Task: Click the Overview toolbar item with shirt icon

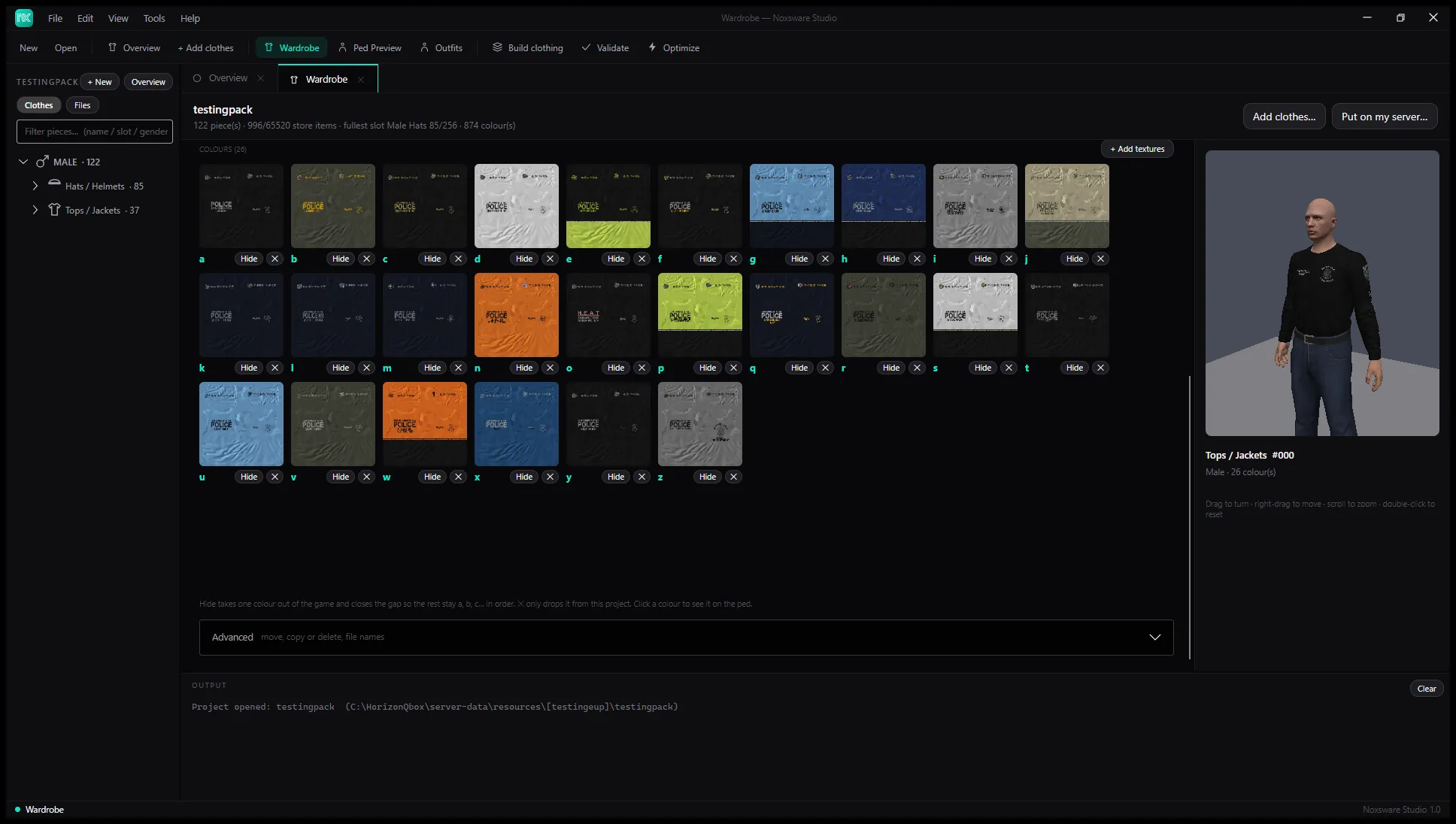Action: tap(134, 47)
